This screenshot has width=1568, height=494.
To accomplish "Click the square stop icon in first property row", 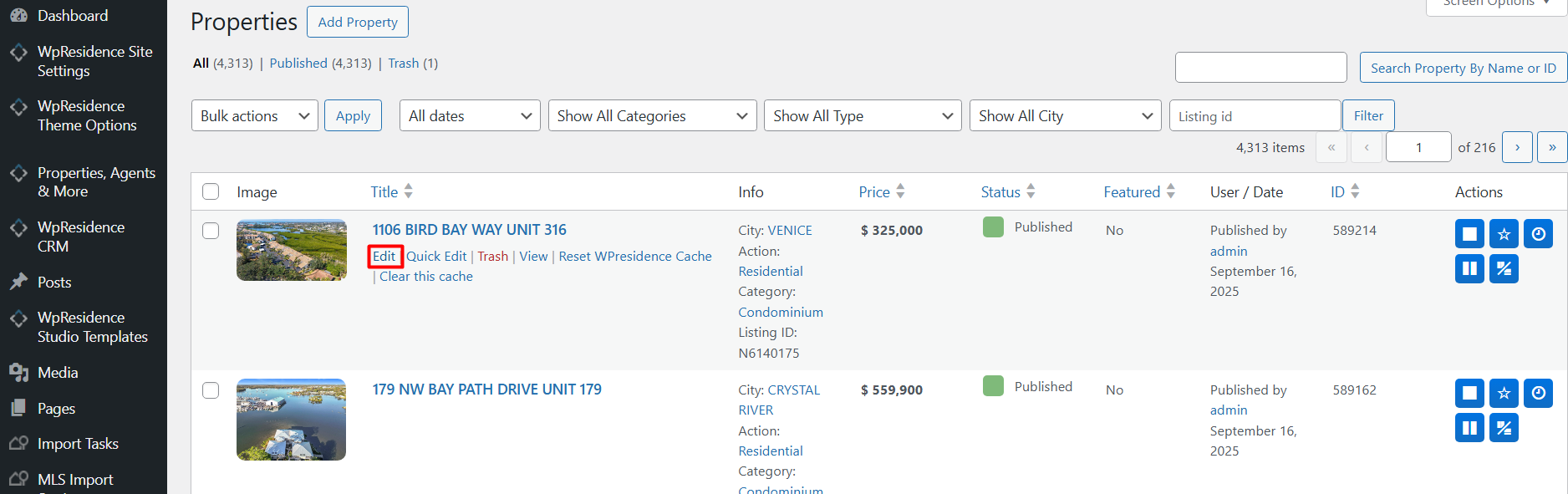I will (x=1469, y=234).
